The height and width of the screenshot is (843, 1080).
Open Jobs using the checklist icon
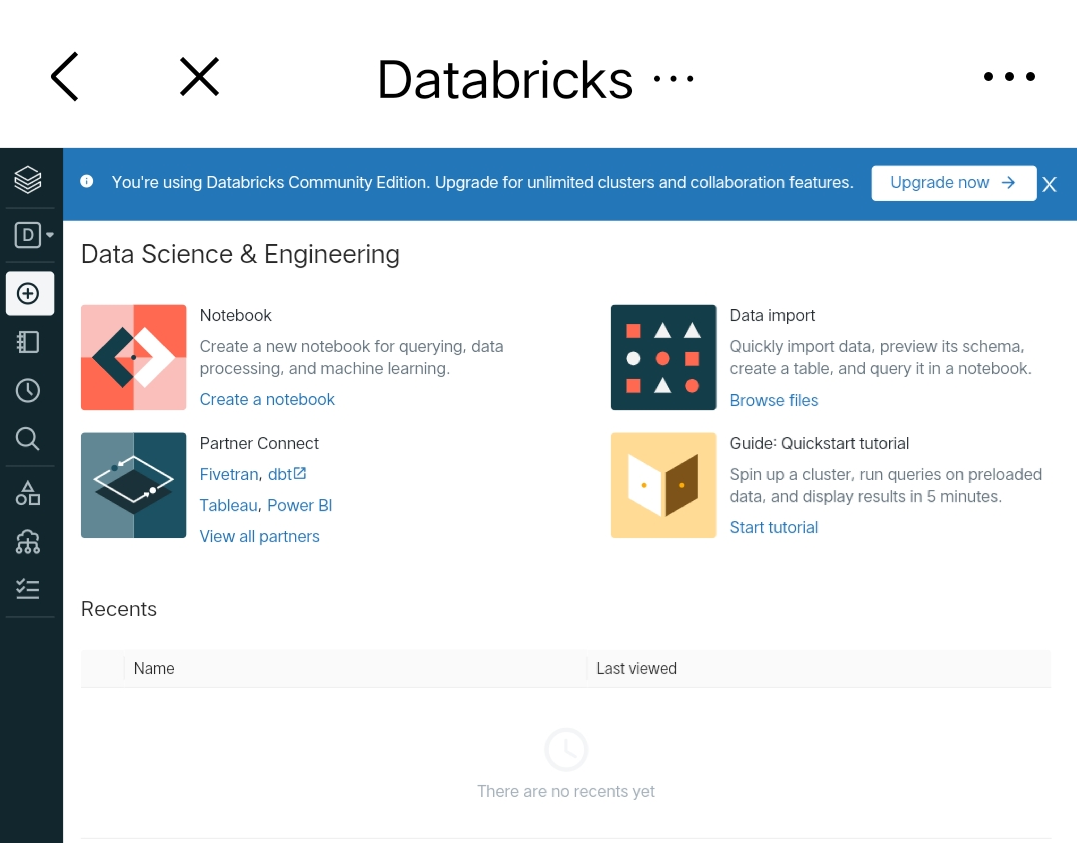[30, 589]
